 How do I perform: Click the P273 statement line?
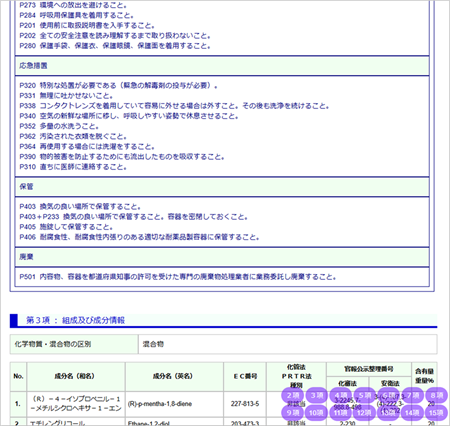(x=73, y=5)
